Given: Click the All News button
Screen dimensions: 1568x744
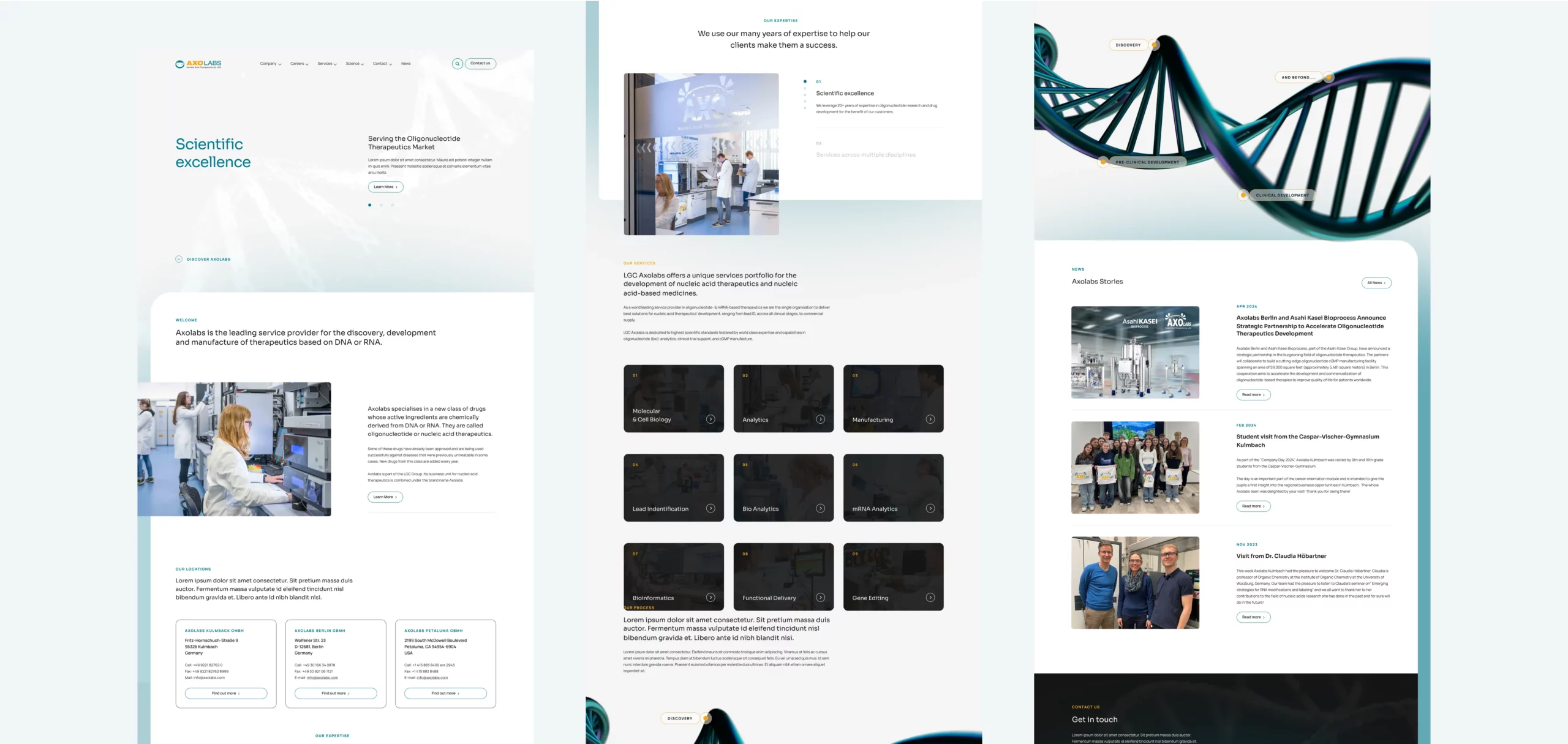Looking at the screenshot, I should [1376, 283].
